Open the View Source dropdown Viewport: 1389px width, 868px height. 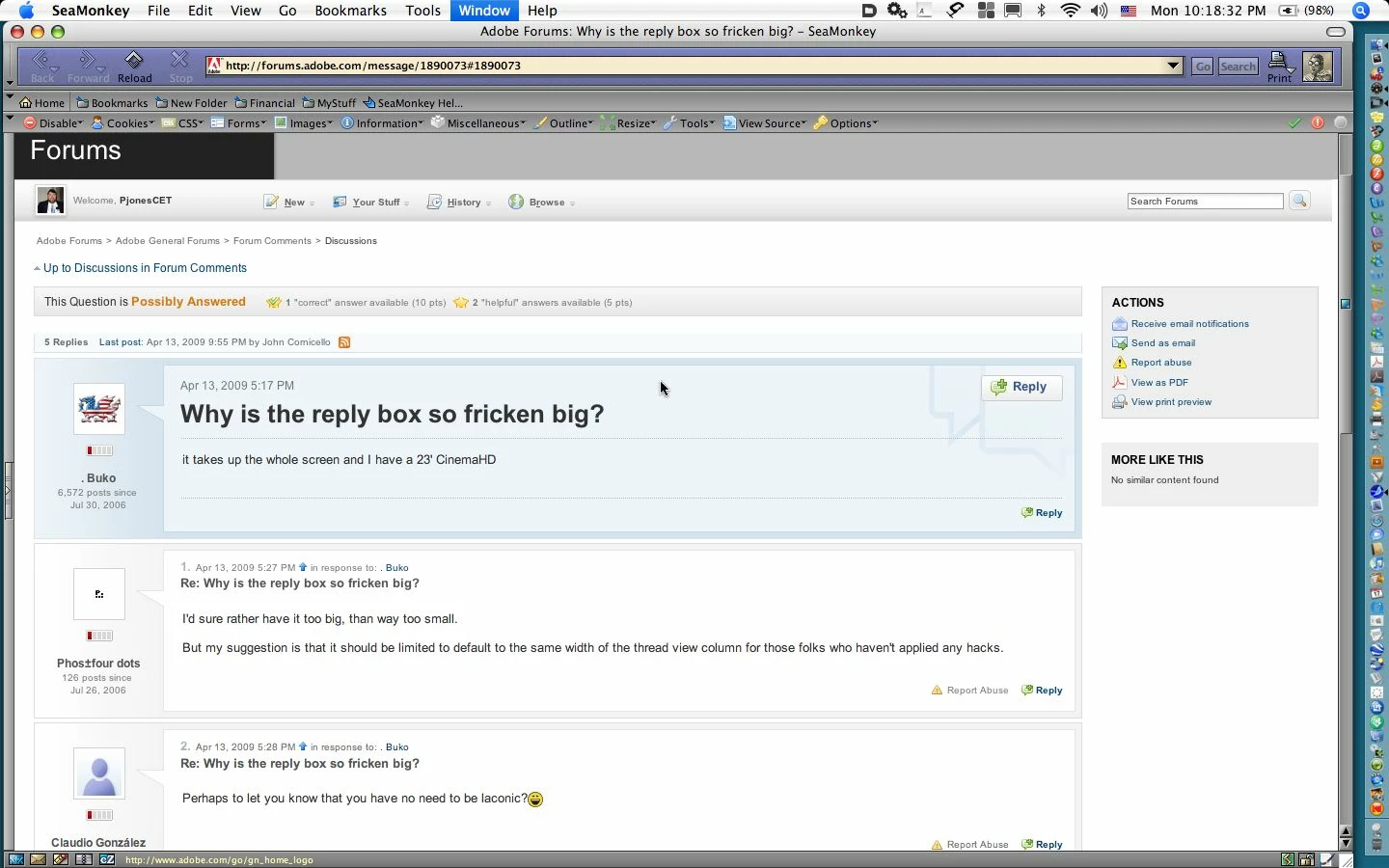[765, 123]
